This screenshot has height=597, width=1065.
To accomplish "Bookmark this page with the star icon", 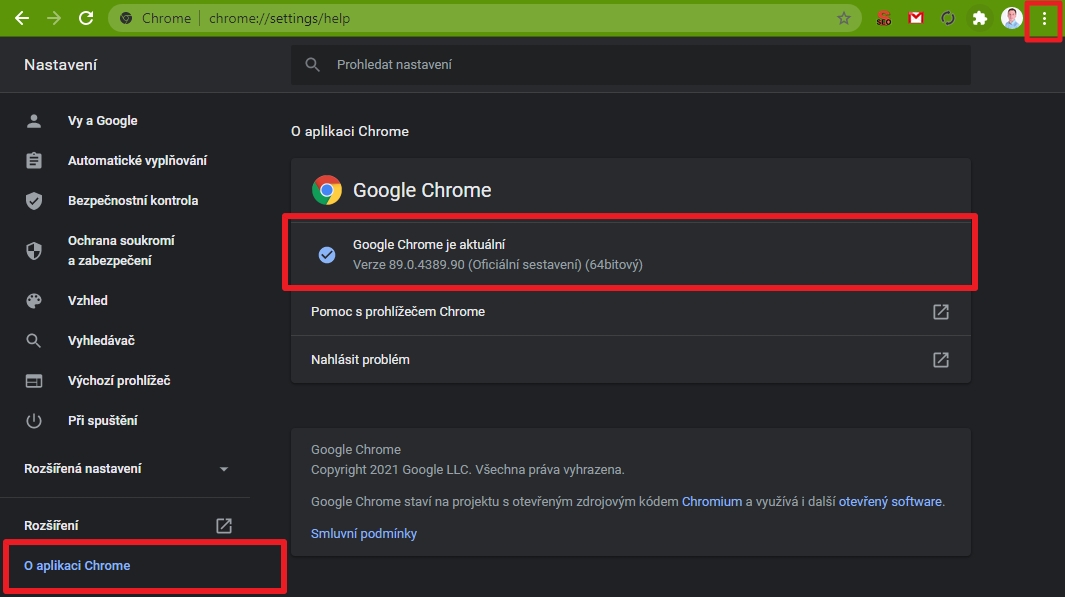I will coord(844,18).
